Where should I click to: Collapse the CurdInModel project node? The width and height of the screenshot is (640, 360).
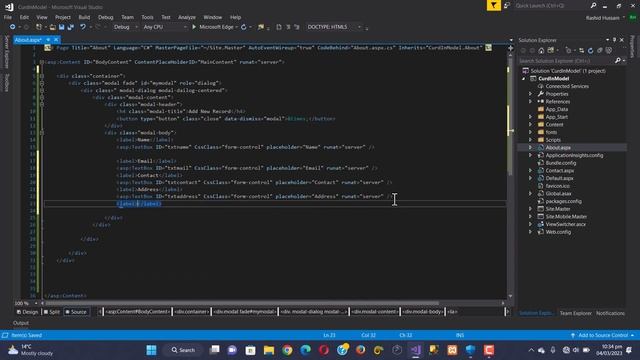point(524,78)
